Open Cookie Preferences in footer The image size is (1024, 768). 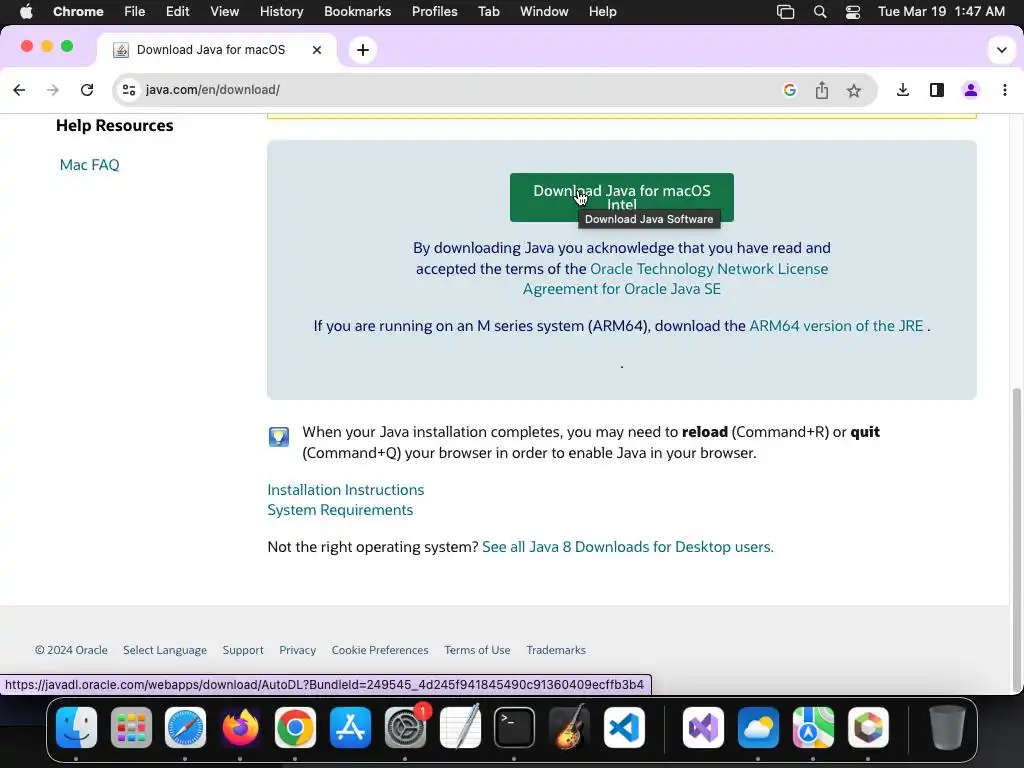(379, 650)
